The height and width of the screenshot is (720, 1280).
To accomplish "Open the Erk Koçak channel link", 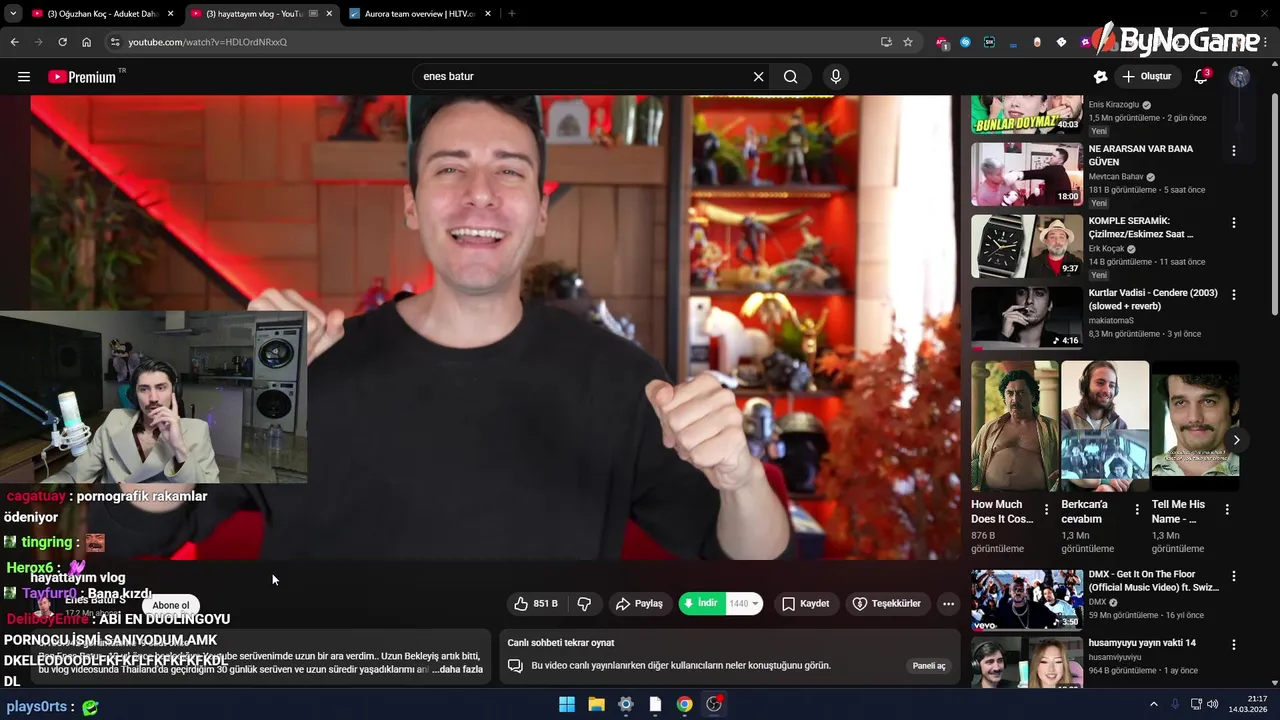I will (1106, 249).
